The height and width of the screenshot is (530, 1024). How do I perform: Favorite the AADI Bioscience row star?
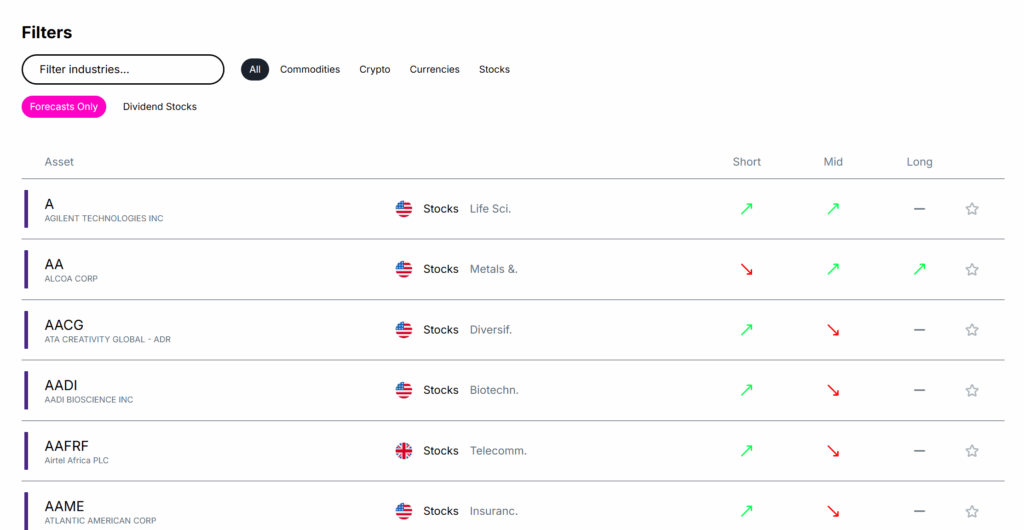coord(971,390)
